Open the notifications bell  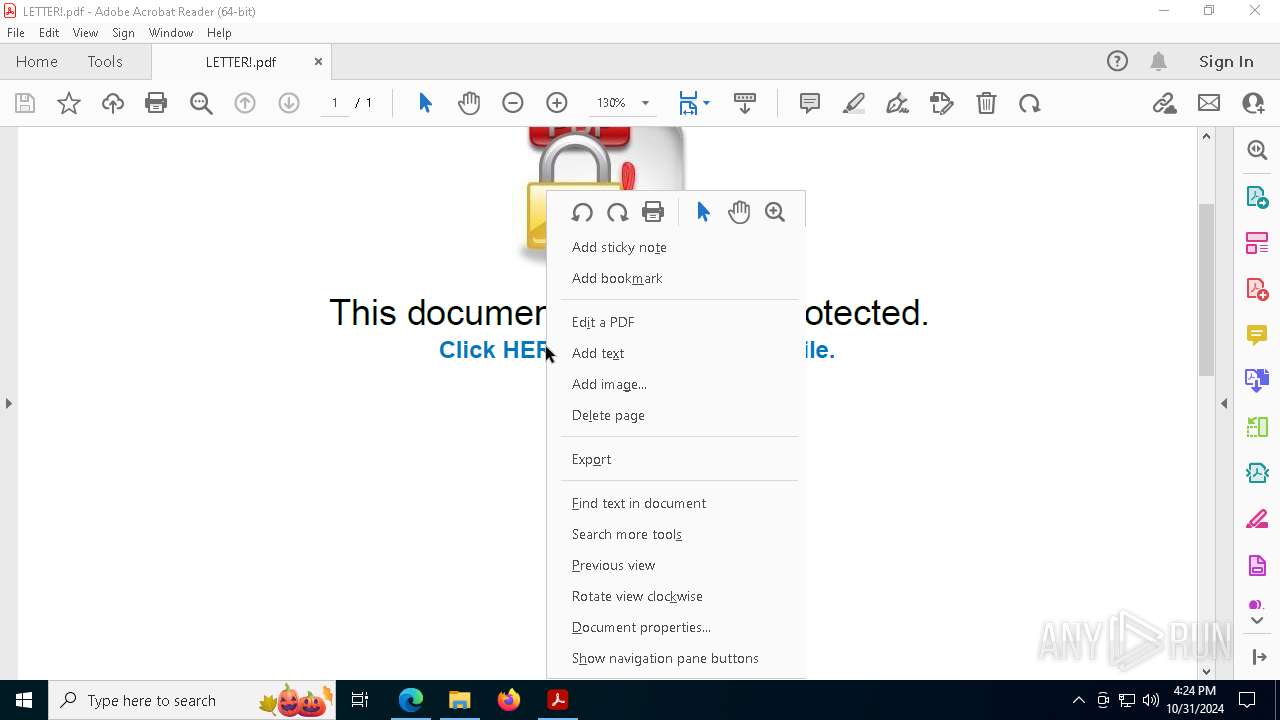(x=1158, y=61)
